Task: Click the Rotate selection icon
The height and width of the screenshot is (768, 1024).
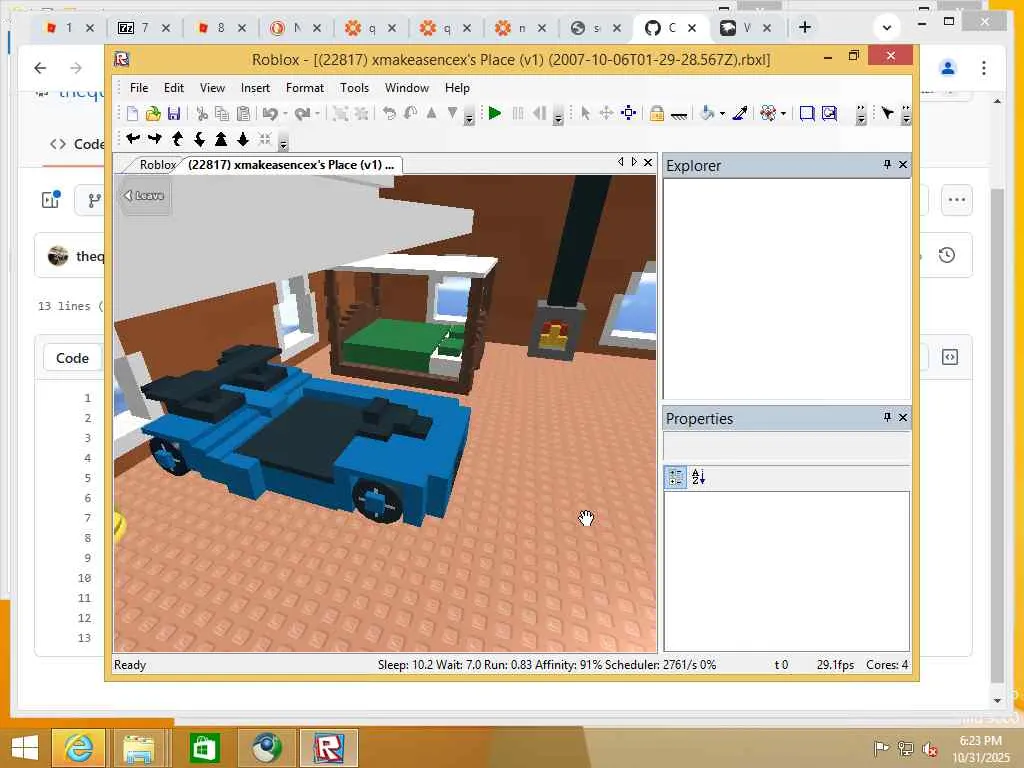Action: (389, 114)
